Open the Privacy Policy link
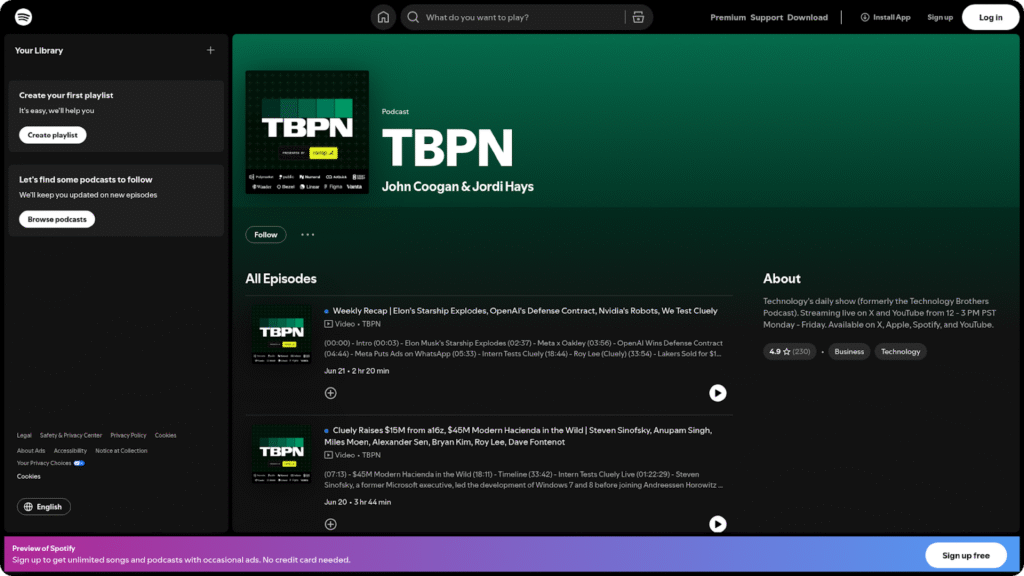Viewport: 1024px width, 576px height. pyautogui.click(x=128, y=435)
